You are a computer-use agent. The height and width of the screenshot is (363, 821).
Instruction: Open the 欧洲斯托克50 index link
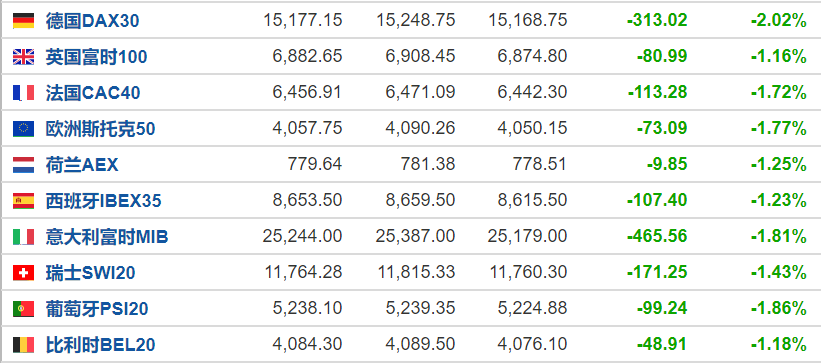click(x=101, y=129)
